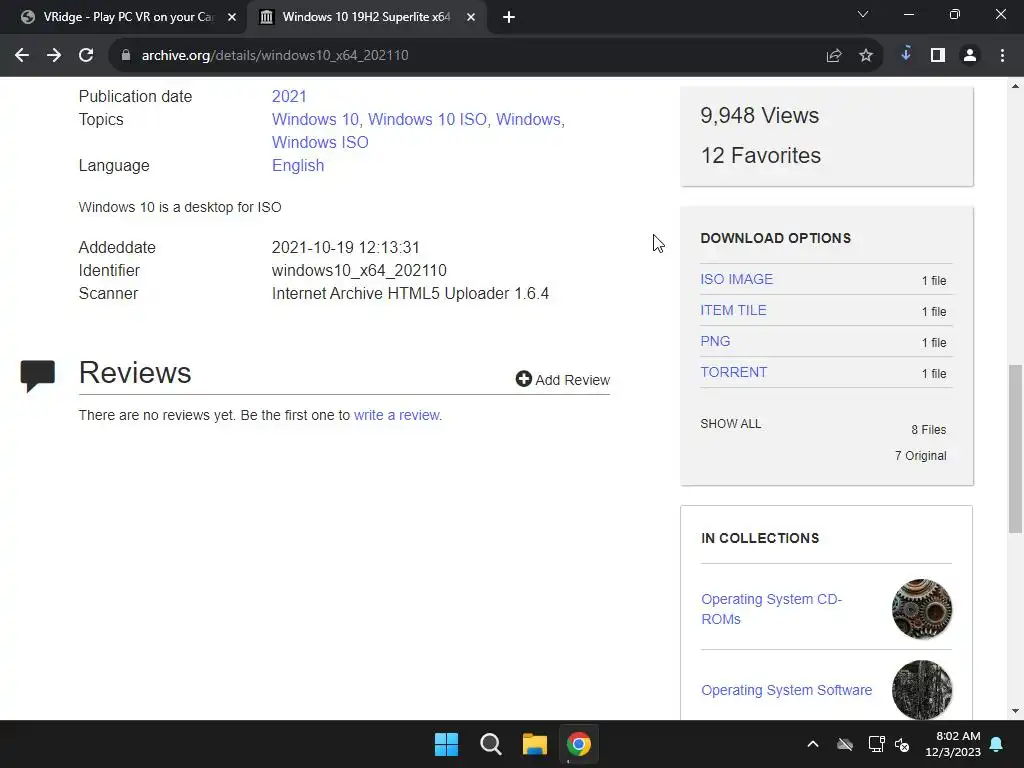
Task: Select the Windows 10 19H2 Superlite tab
Action: coord(366,17)
